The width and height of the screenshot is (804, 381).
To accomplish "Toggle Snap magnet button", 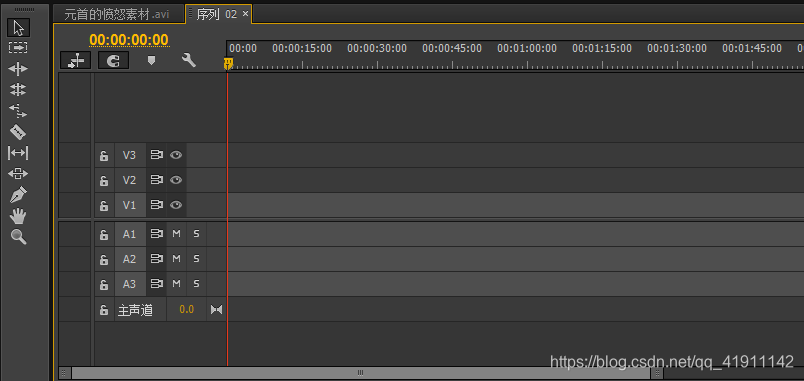I will click(113, 61).
